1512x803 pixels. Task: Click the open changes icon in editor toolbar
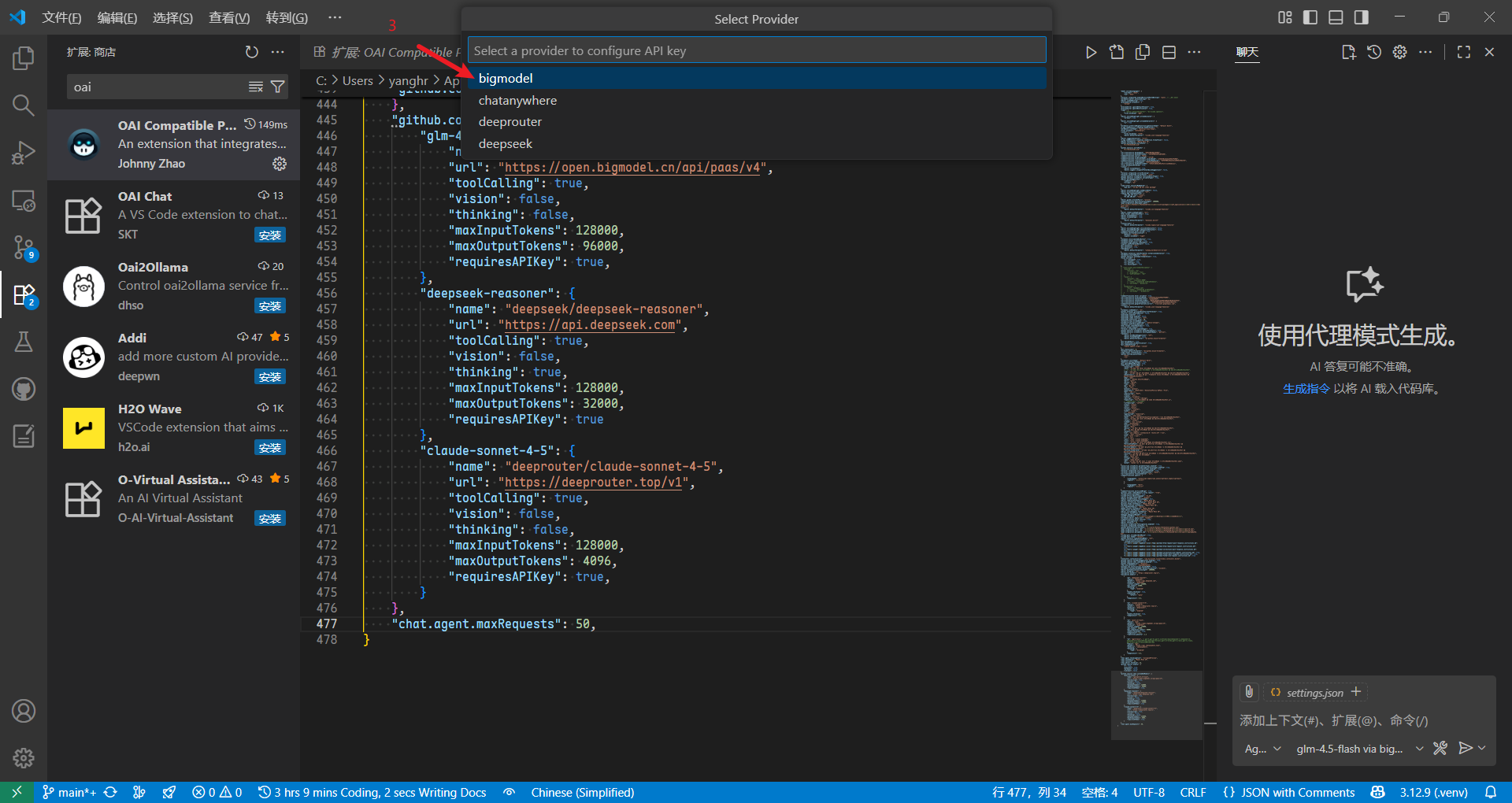[x=1117, y=52]
